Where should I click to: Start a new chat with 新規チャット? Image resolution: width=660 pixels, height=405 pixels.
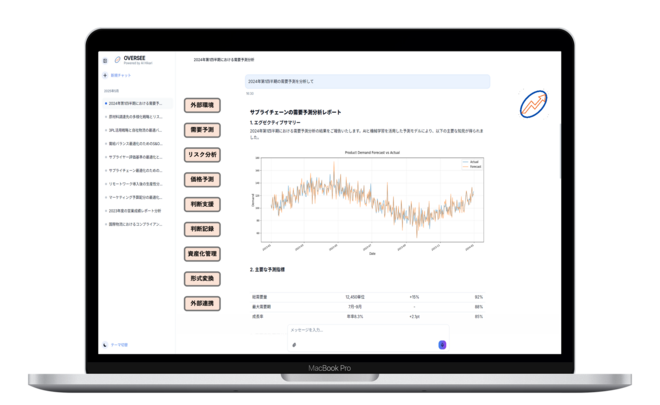click(x=119, y=75)
